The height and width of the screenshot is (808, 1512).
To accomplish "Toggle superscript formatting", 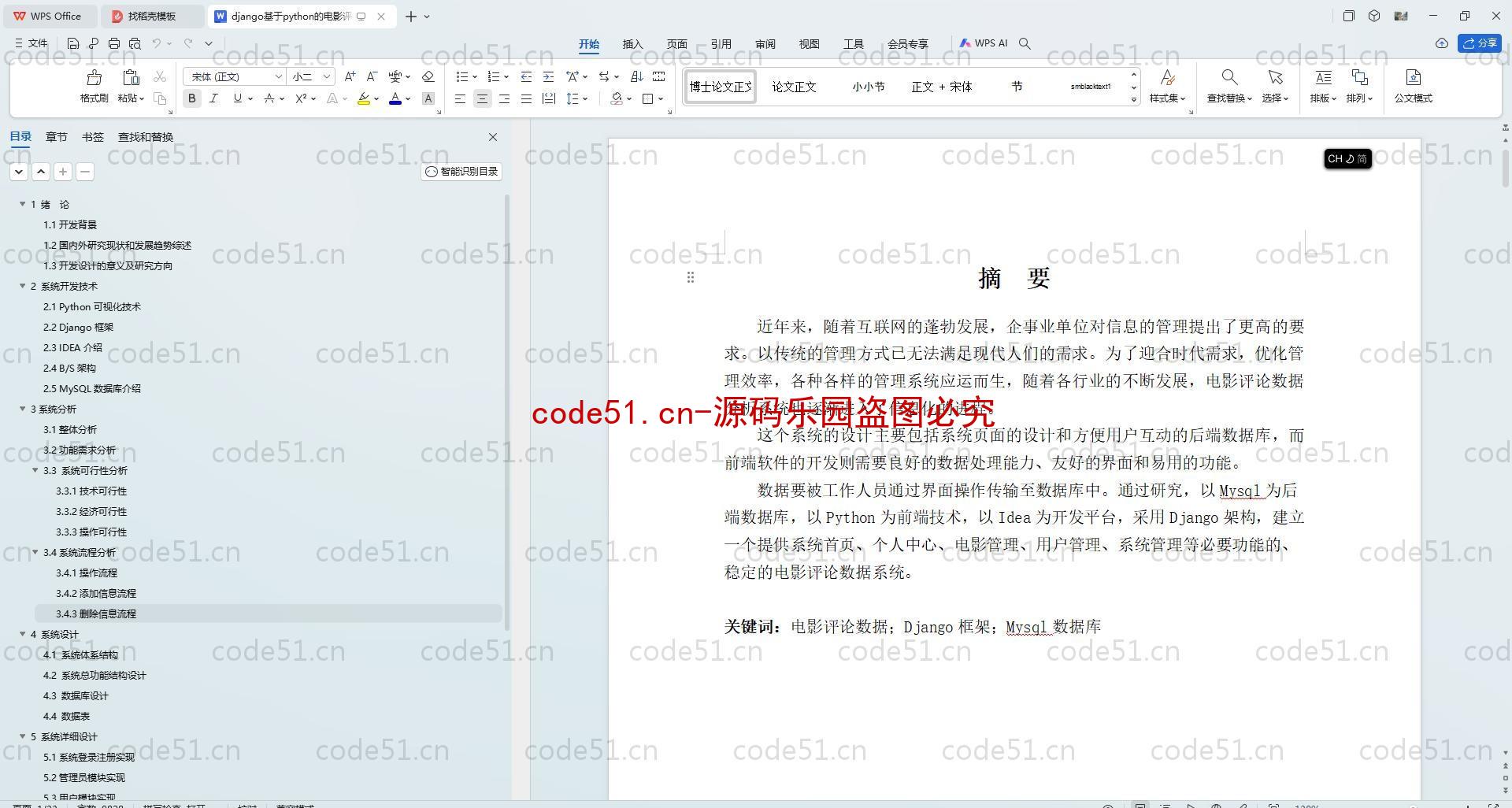I will click(x=301, y=98).
